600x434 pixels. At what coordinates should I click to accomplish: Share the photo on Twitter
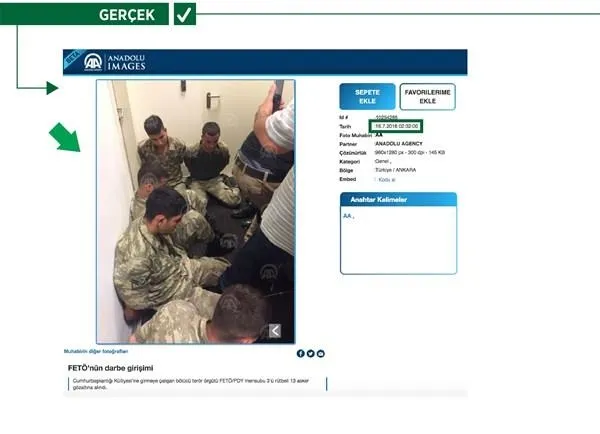tap(311, 354)
